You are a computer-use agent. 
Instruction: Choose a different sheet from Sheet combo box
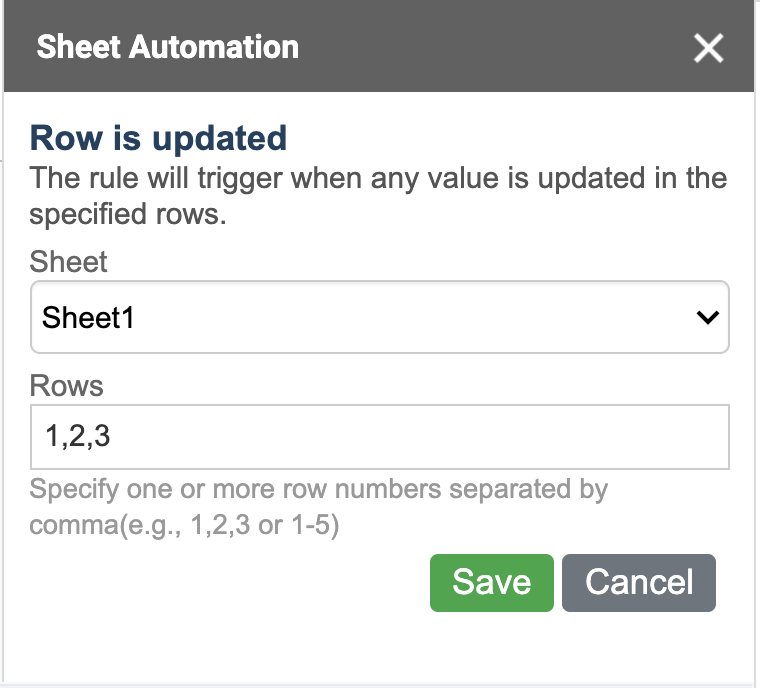tap(380, 317)
